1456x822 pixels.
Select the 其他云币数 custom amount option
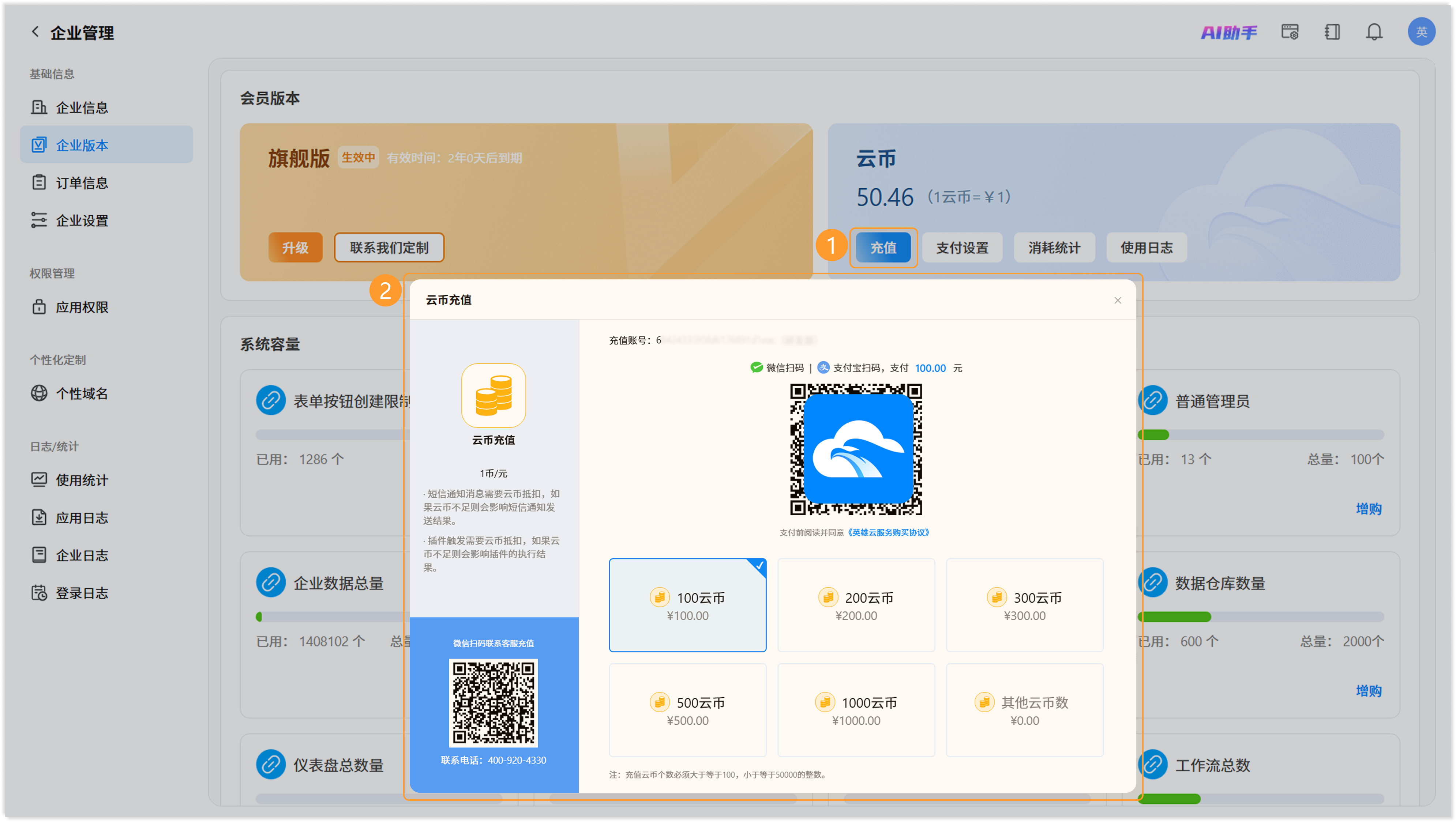coord(1024,710)
